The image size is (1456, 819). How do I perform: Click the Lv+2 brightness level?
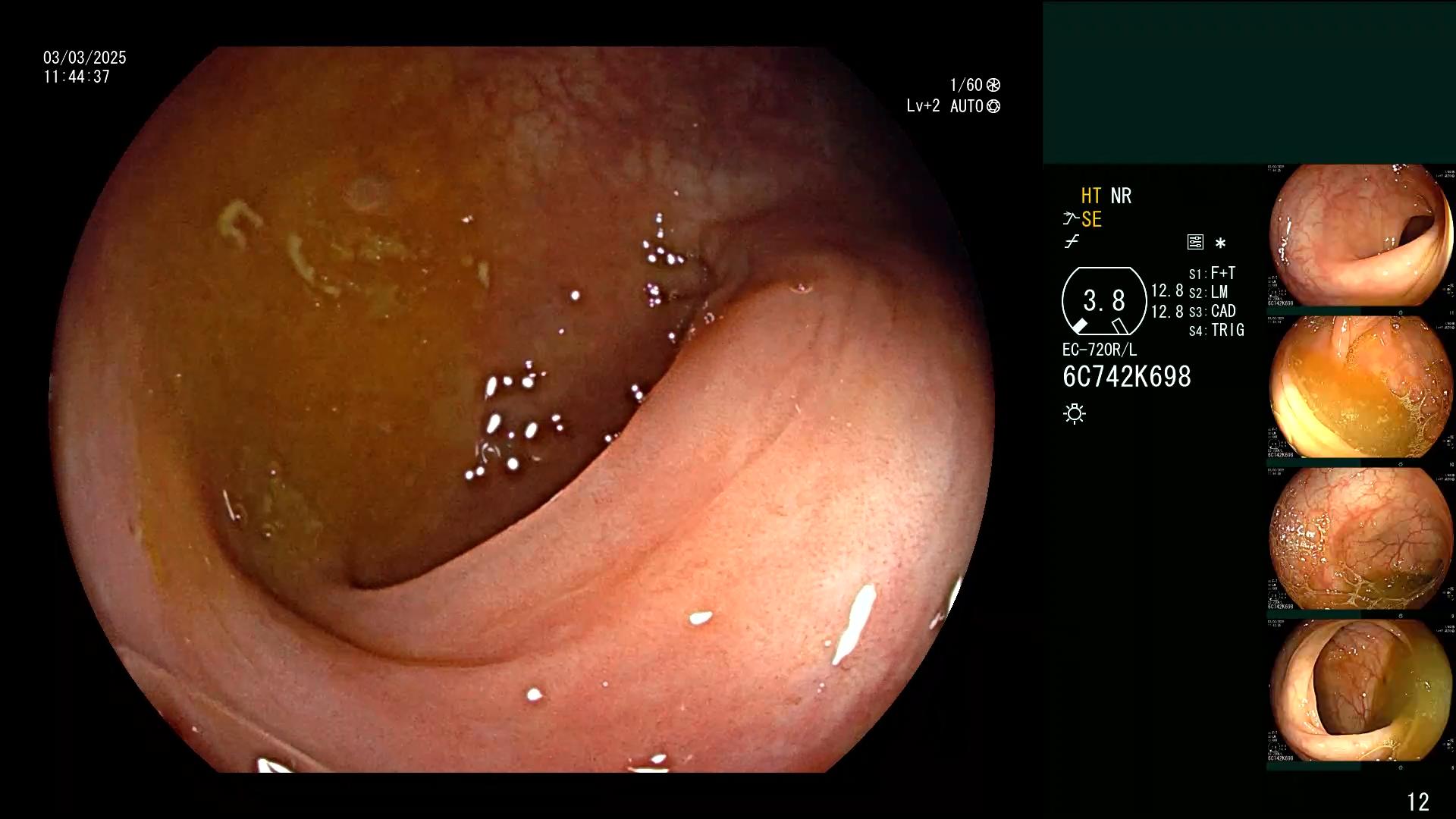(x=923, y=106)
